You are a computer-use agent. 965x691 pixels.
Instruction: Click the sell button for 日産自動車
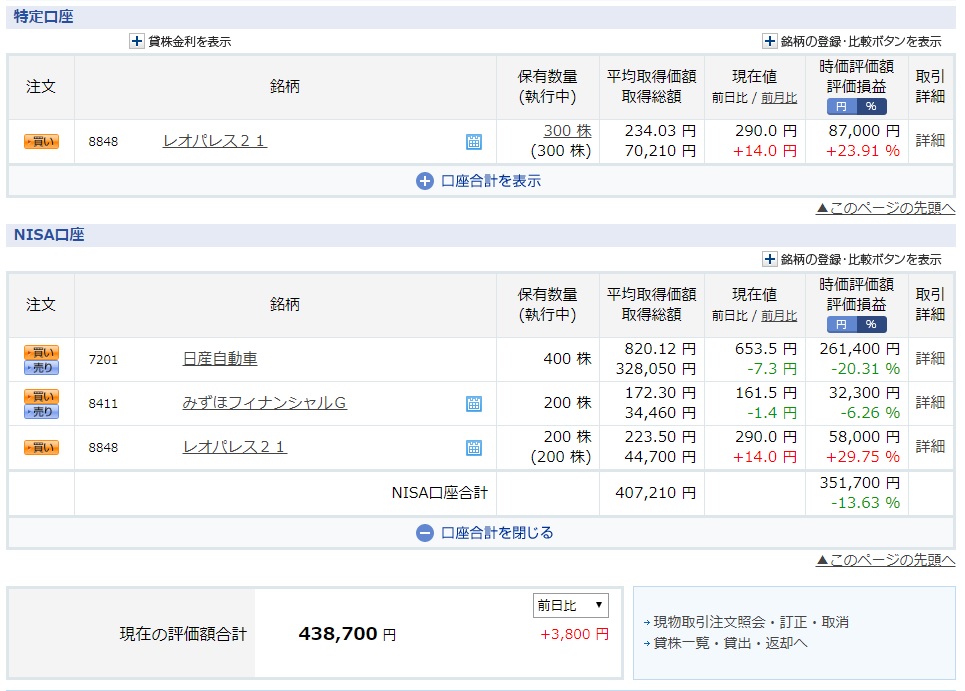pos(41,368)
